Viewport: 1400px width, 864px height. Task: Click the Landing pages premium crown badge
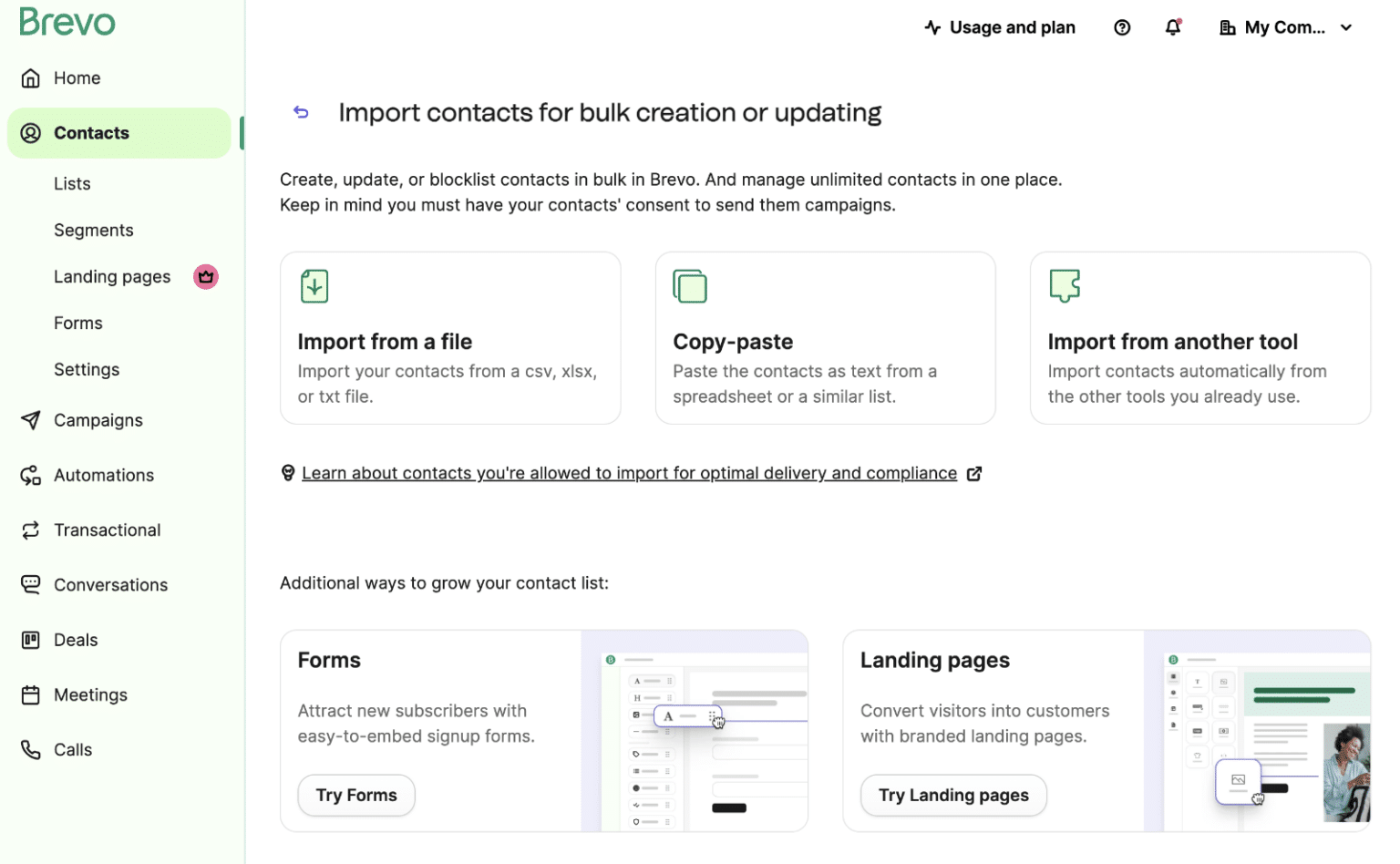[x=206, y=276]
